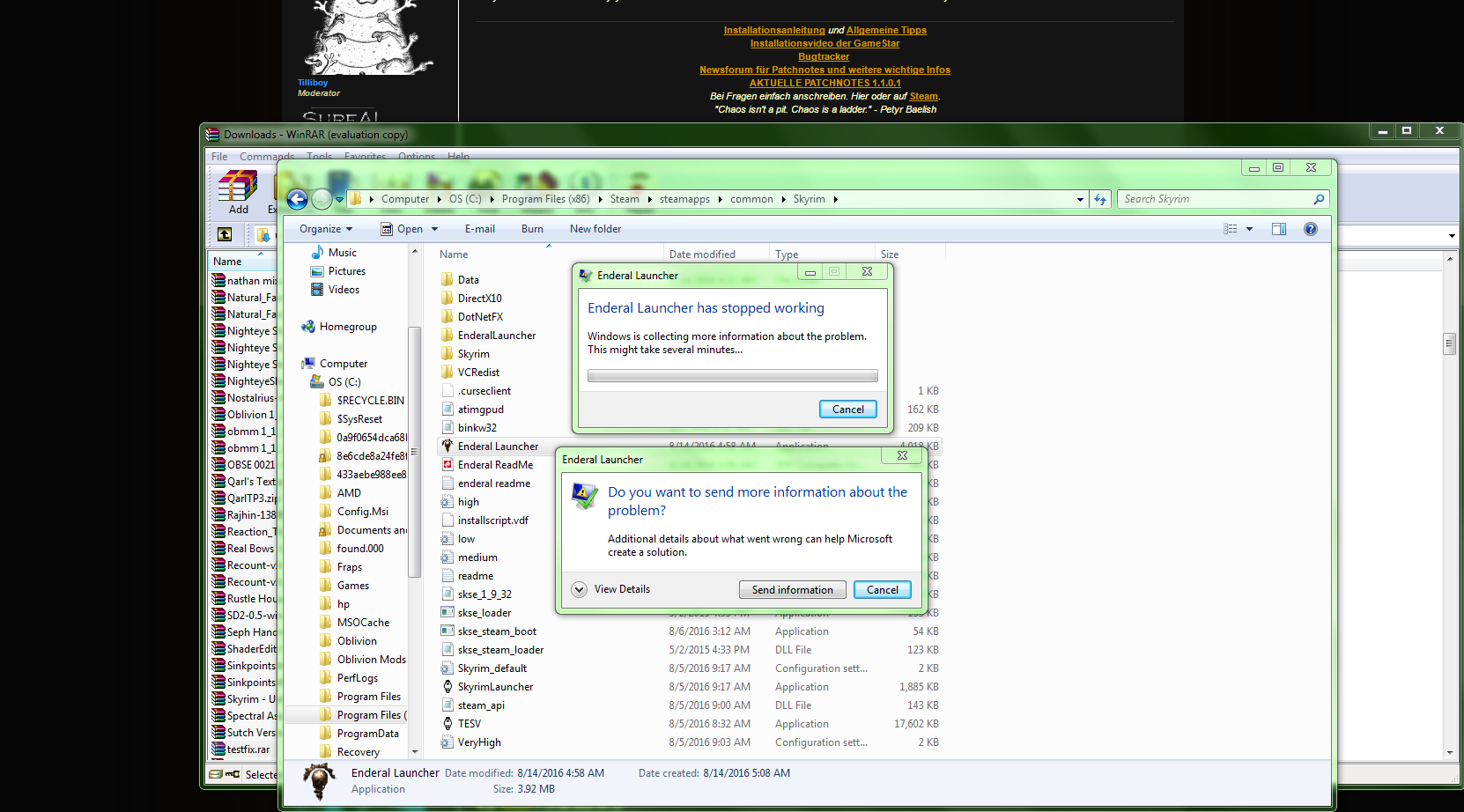Select the Enderal ReadMe PDF icon
1464x812 pixels.
447,465
